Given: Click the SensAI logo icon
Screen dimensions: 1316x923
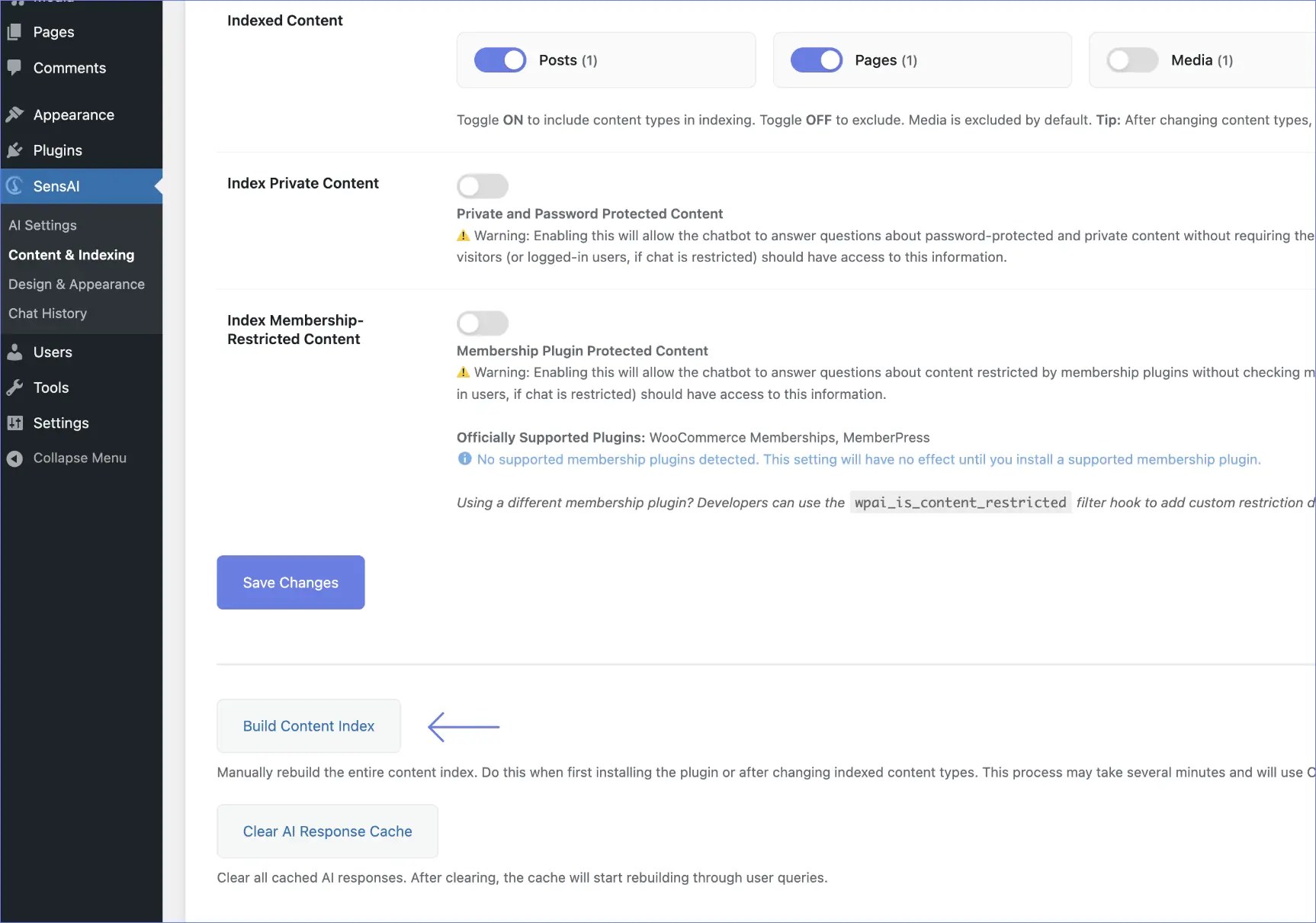Looking at the screenshot, I should tap(14, 186).
